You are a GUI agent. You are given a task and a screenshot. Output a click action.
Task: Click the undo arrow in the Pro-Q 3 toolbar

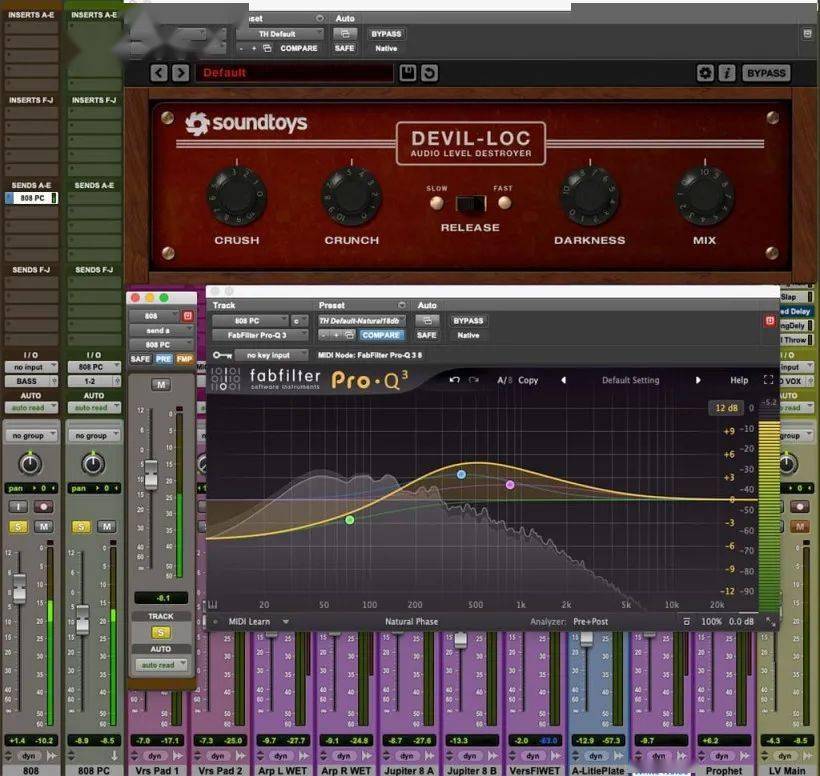(x=455, y=379)
